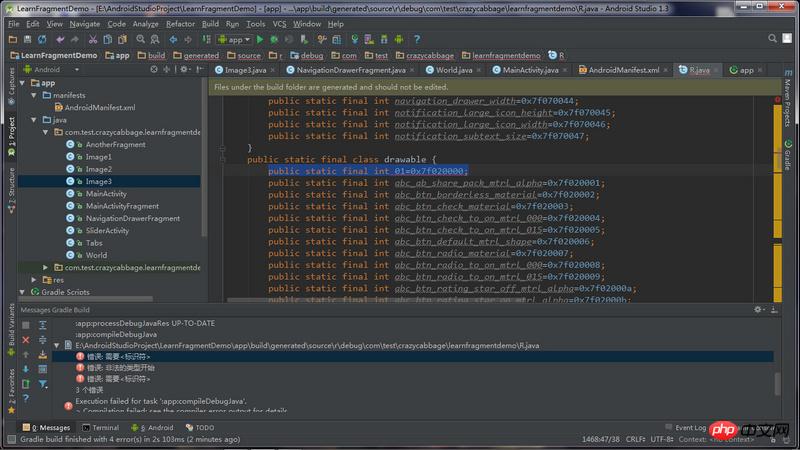The width and height of the screenshot is (800, 450).
Task: Click the Save All toolbar icon
Action: click(x=27, y=39)
